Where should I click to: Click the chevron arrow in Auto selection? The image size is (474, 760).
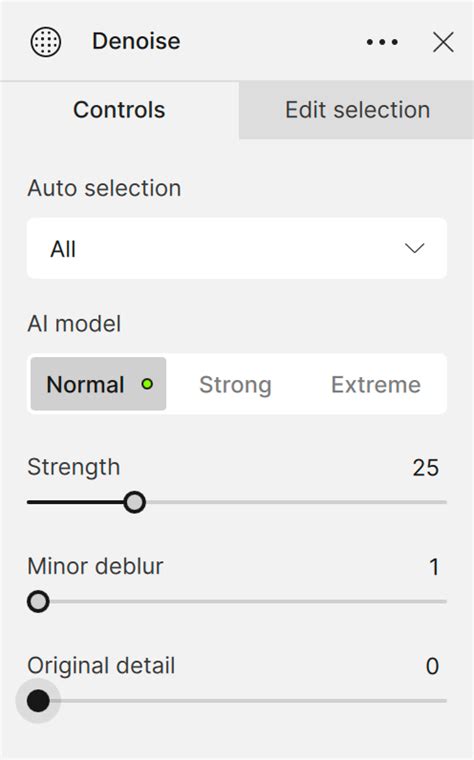(414, 249)
